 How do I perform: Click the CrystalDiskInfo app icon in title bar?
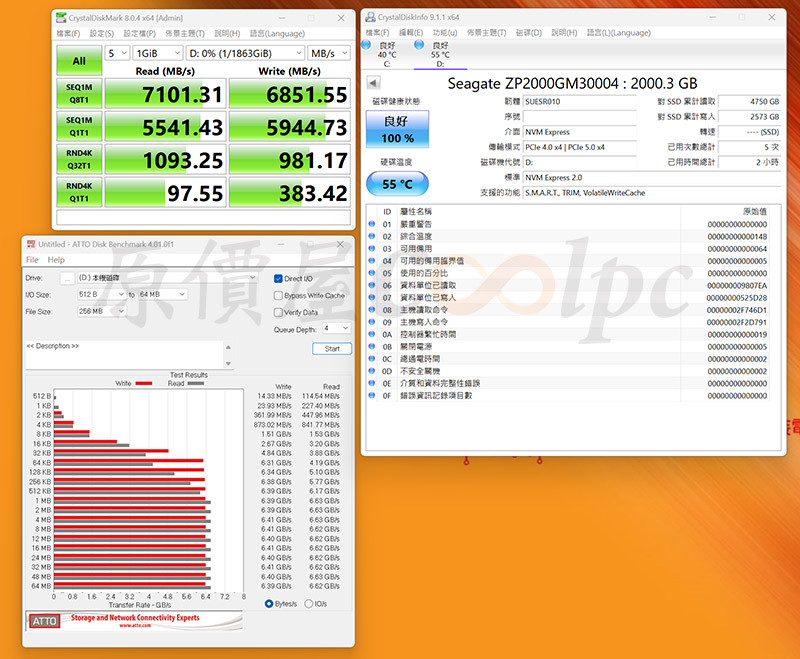point(370,17)
